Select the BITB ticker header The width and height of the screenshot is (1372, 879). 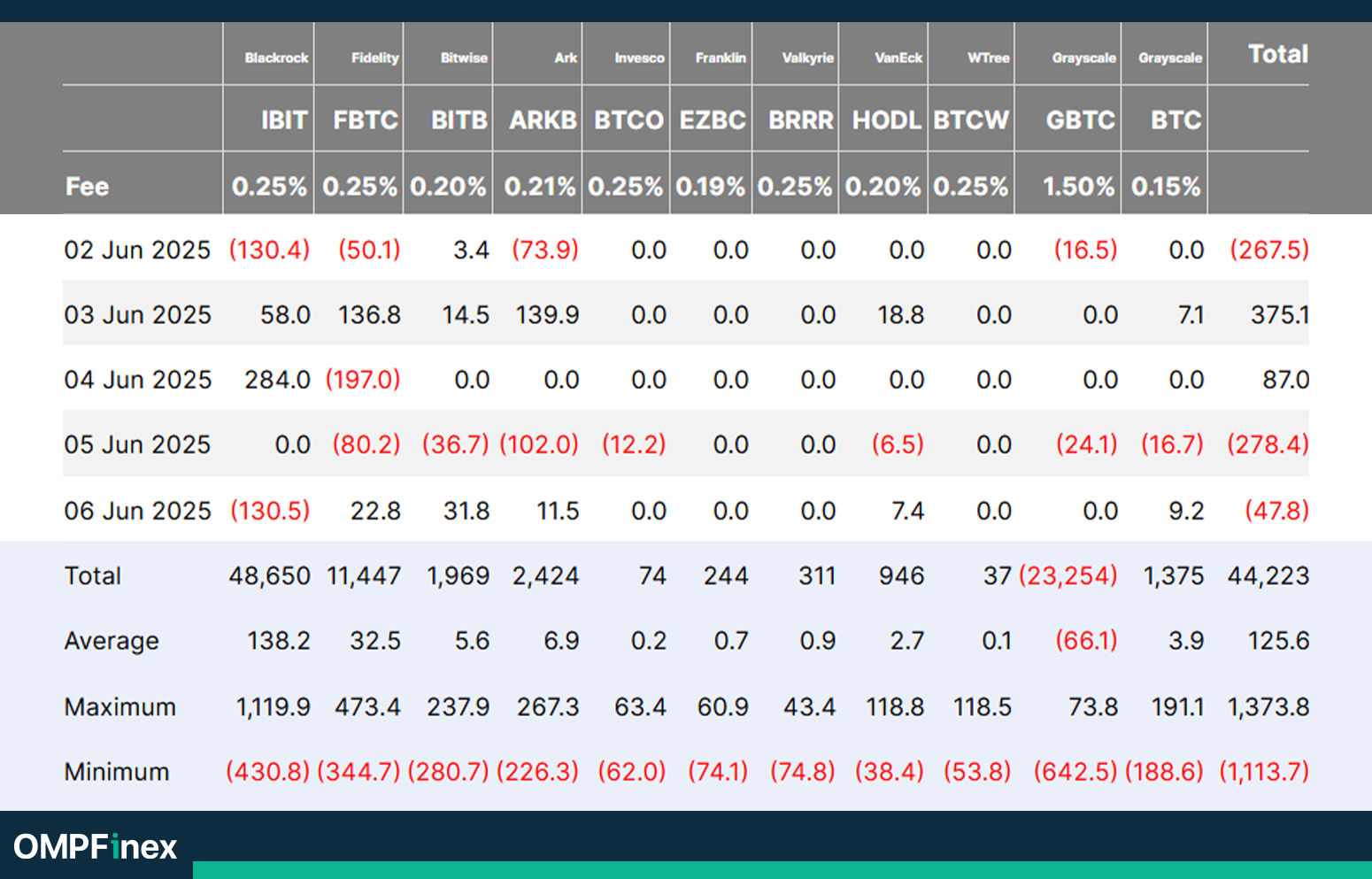[x=459, y=120]
